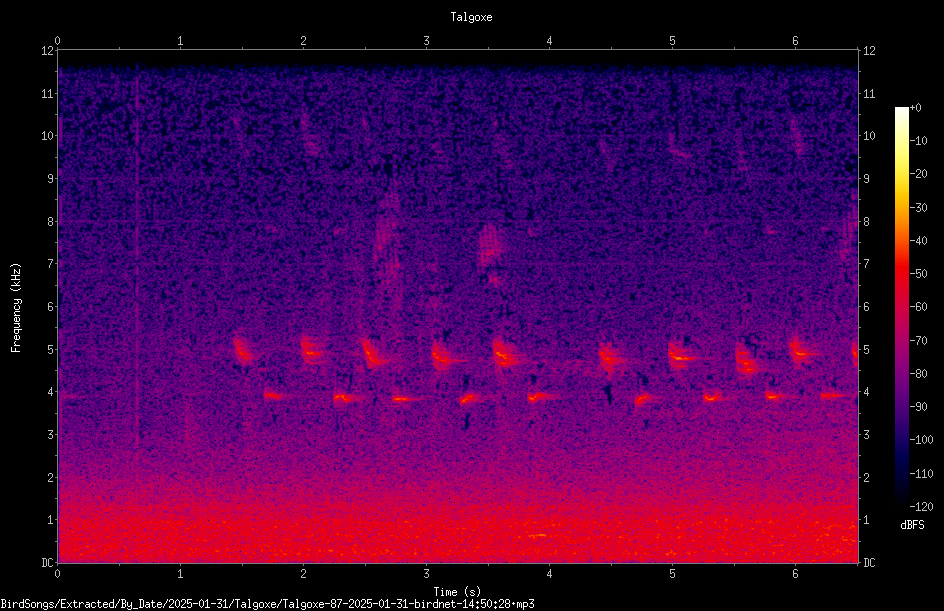Select the file path text at bottom
The height and width of the screenshot is (611, 944).
267,604
